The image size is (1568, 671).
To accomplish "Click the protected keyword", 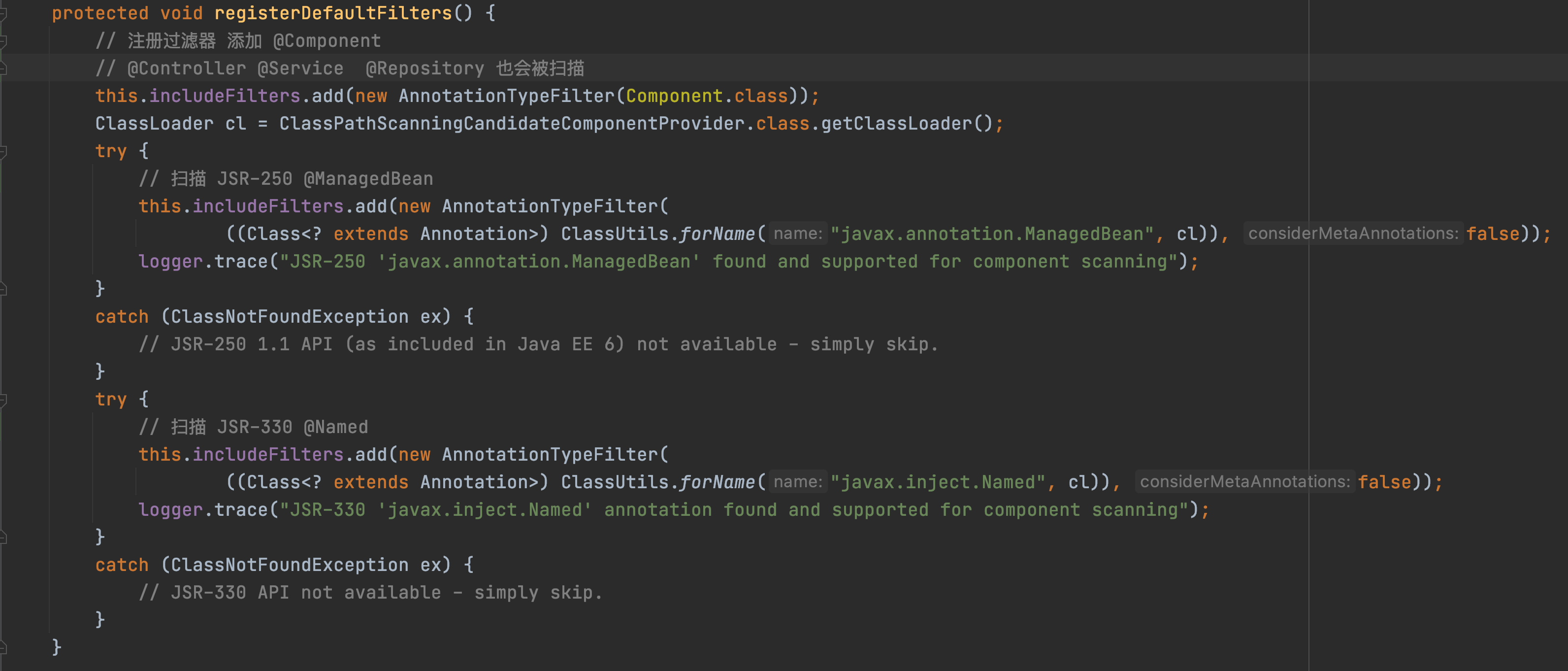I will pyautogui.click(x=100, y=13).
